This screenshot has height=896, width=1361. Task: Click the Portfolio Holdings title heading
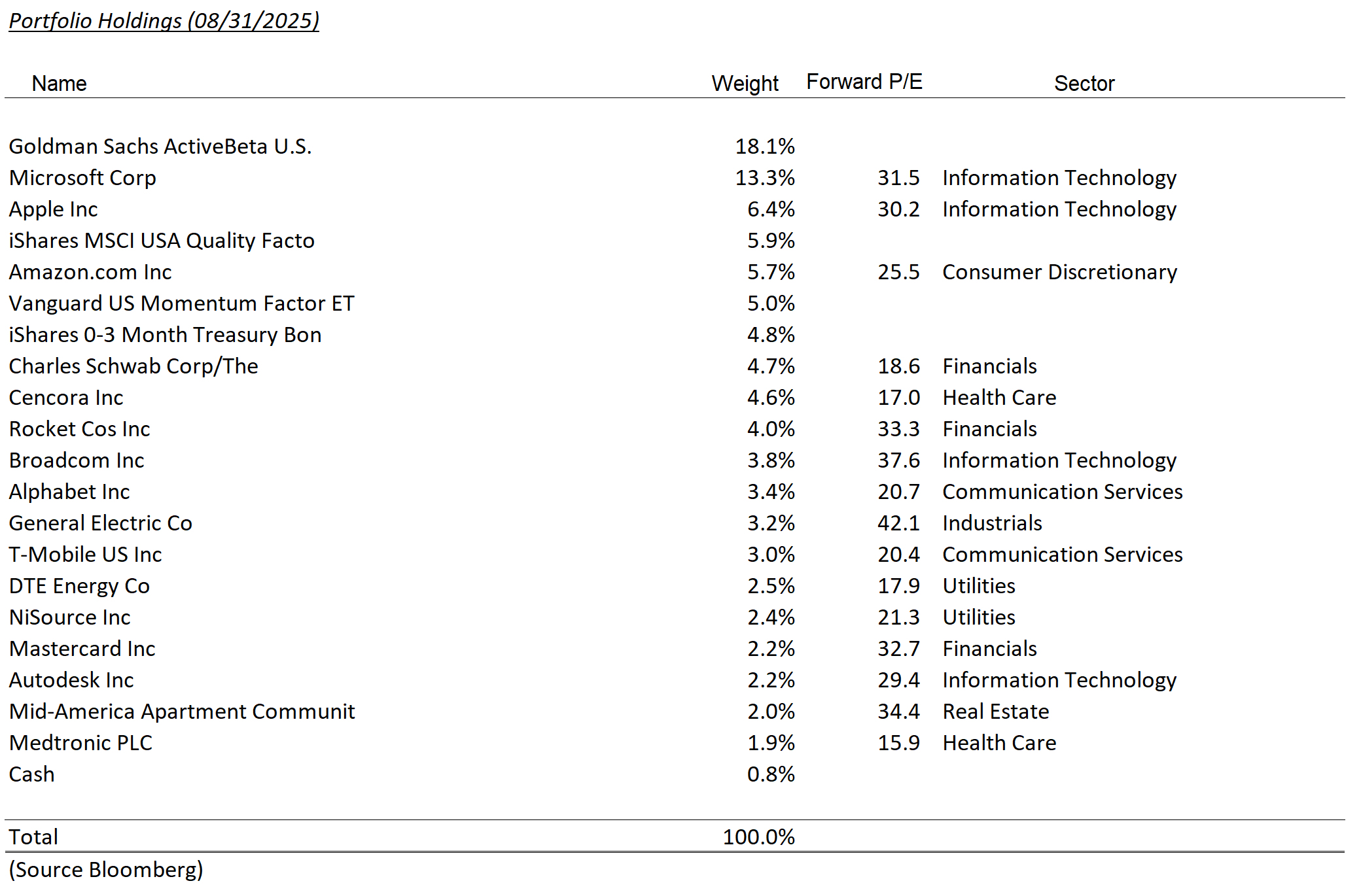pyautogui.click(x=164, y=21)
